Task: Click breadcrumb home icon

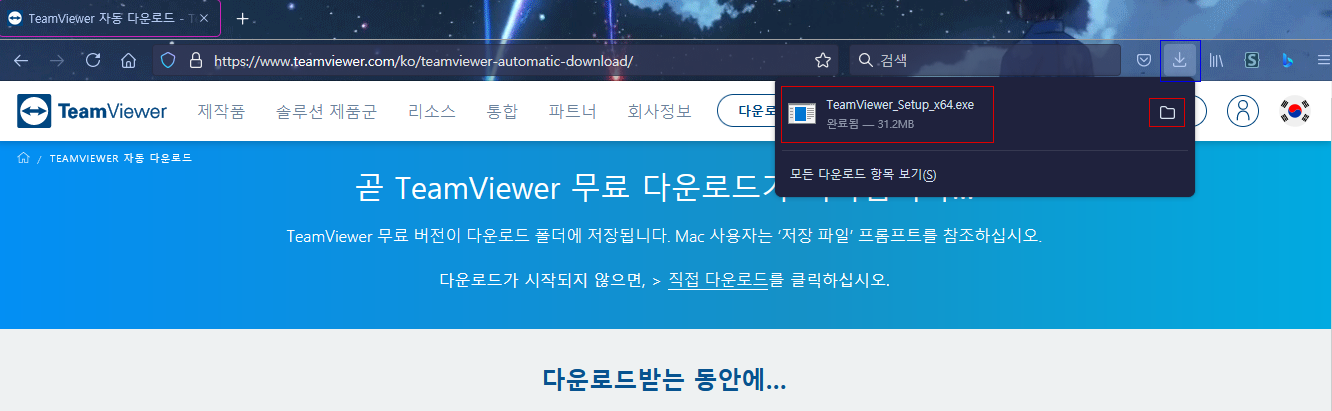Action: point(23,158)
